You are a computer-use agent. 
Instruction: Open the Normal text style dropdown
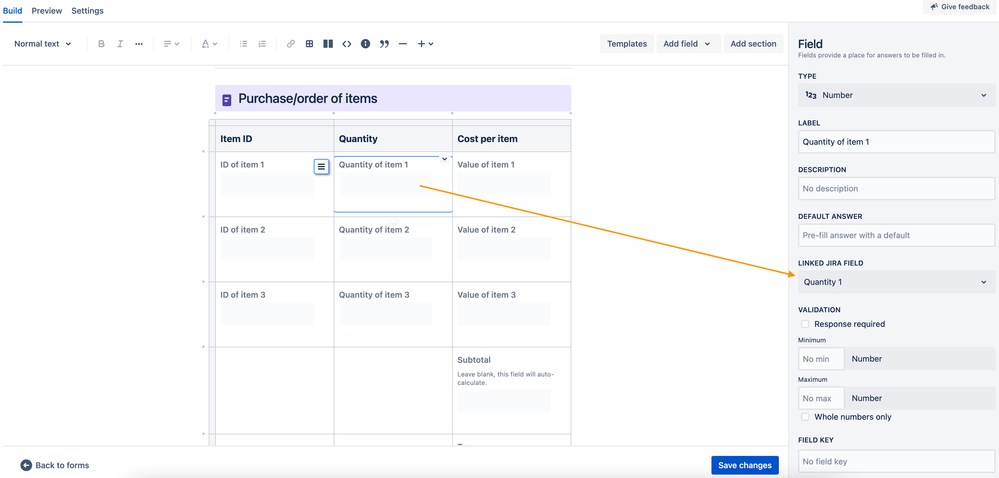[43, 44]
